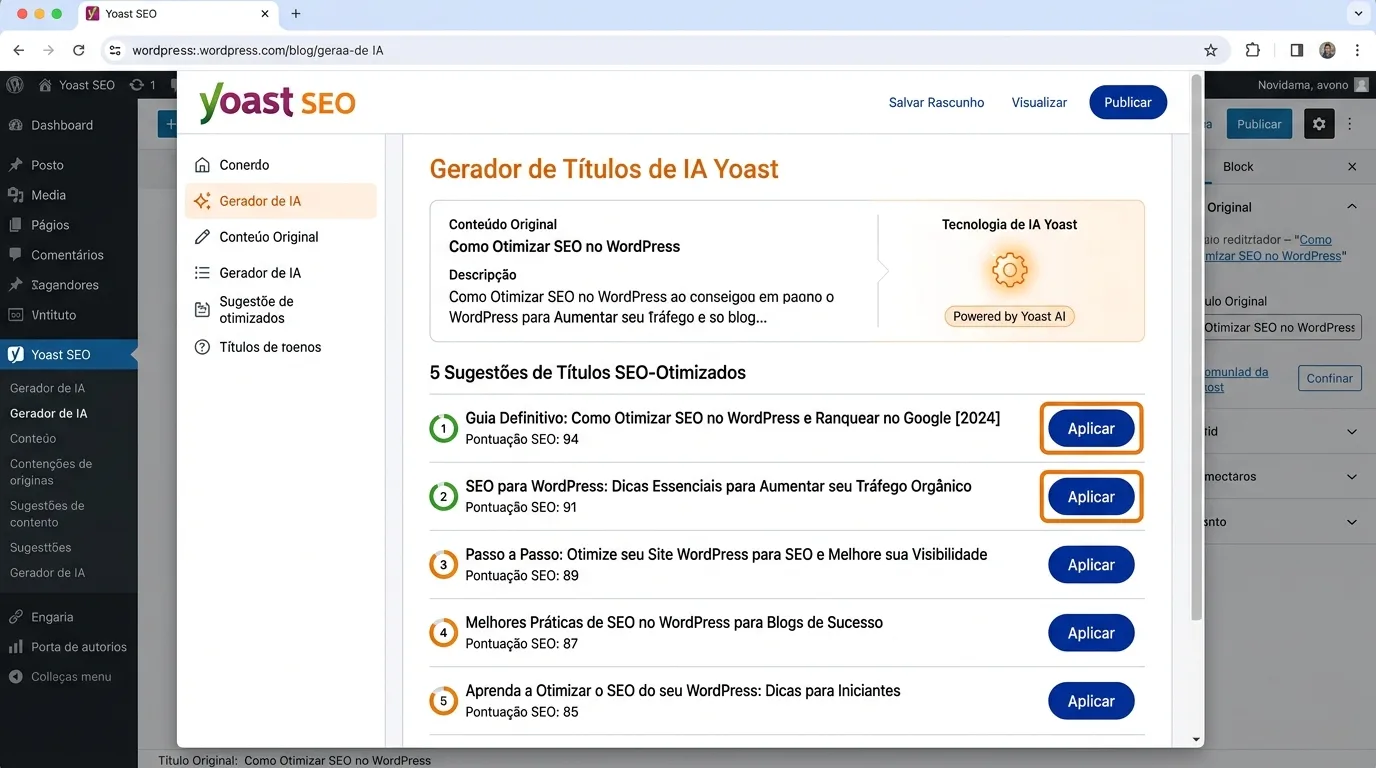Click the Títulos de roenos help icon
1376x768 pixels.
(202, 347)
